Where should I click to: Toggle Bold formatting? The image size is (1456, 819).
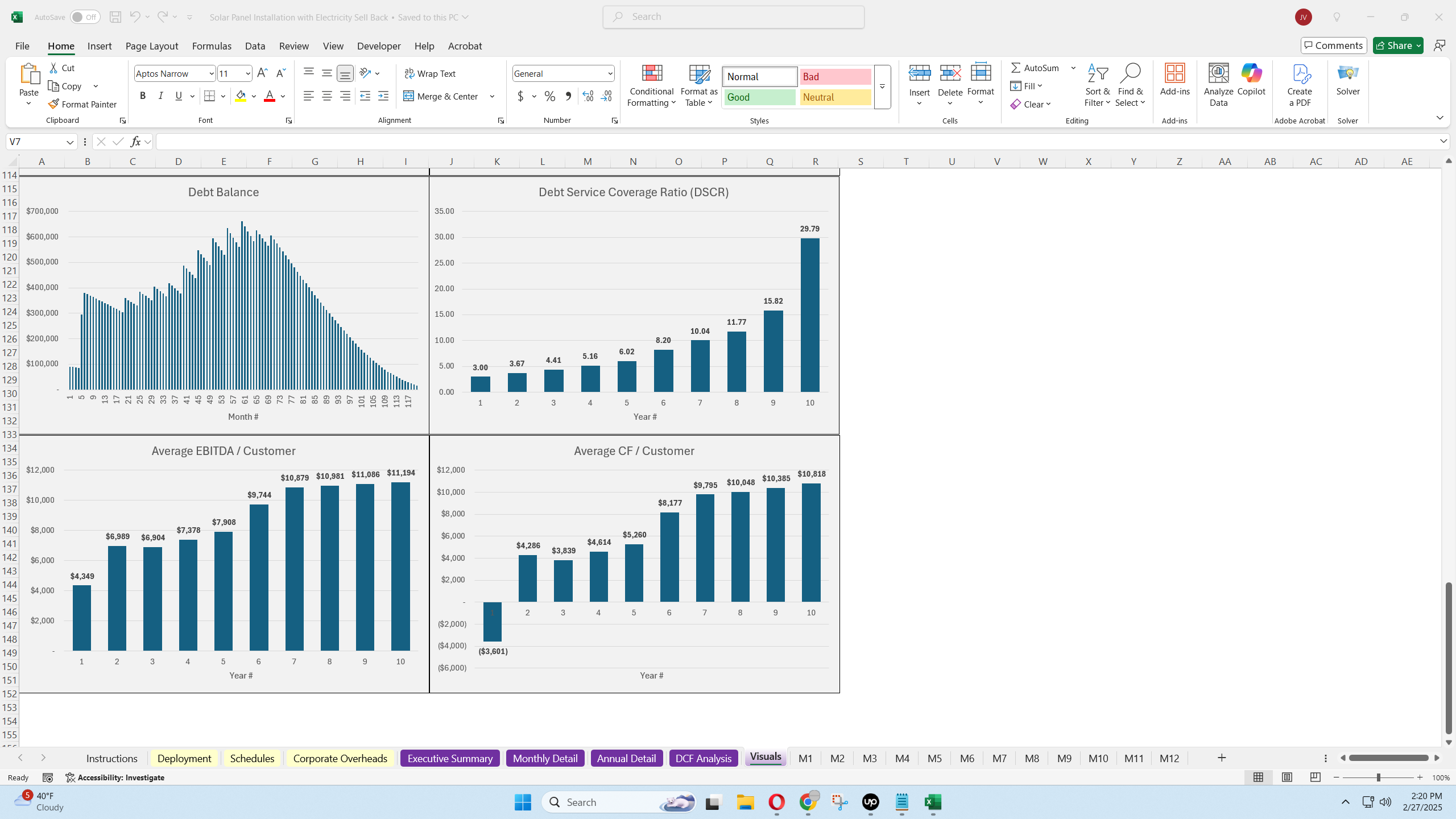(x=143, y=96)
